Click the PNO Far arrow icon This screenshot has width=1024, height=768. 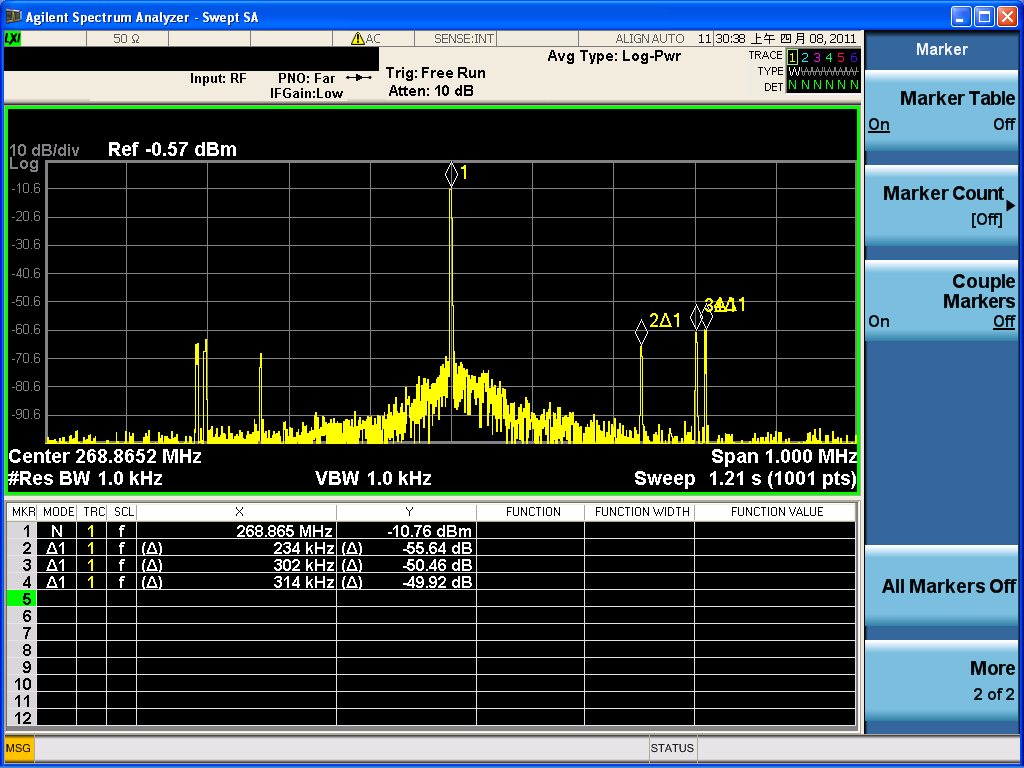pos(359,78)
